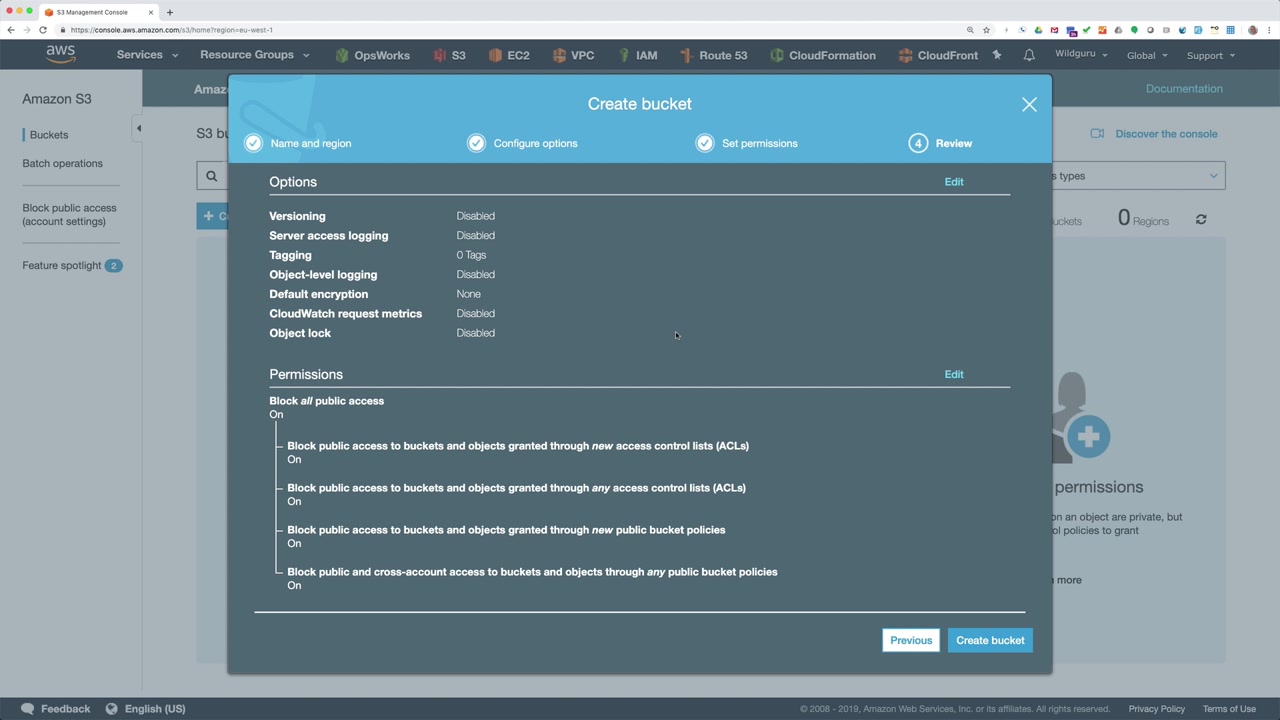Viewport: 1280px width, 720px height.
Task: Click the Object lock label
Action: [300, 333]
